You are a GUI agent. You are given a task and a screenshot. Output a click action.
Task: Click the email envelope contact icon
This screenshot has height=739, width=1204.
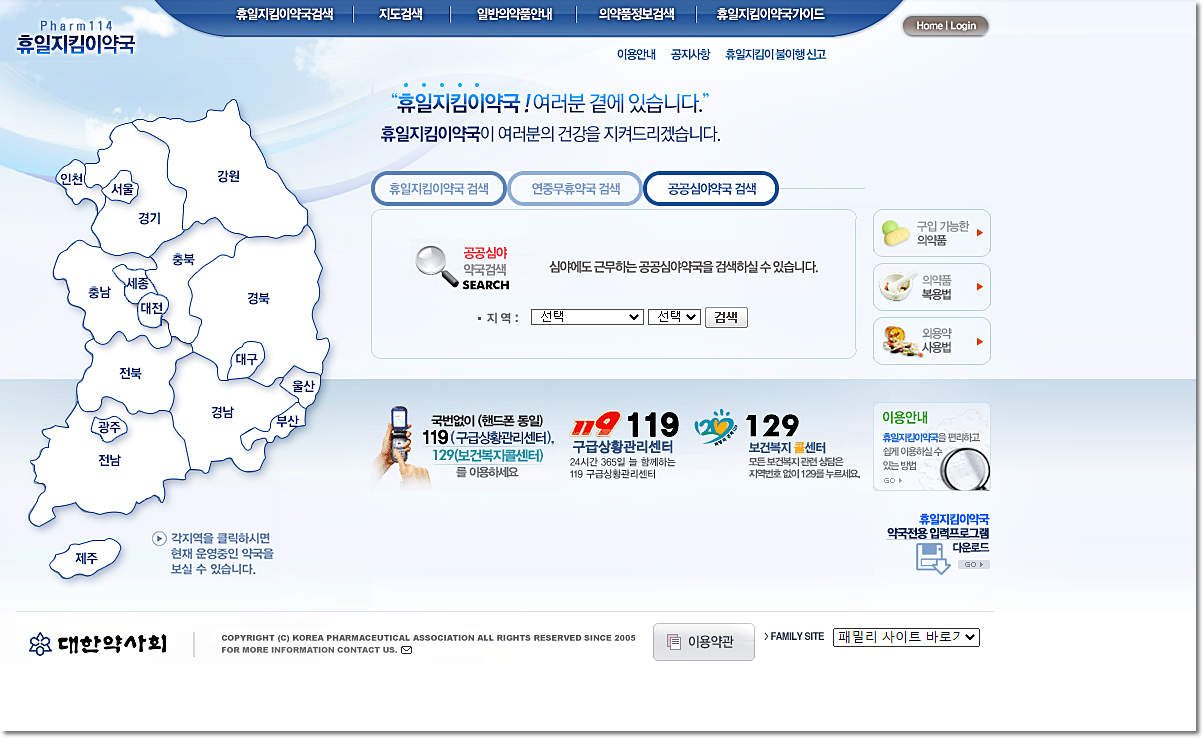[x=406, y=650]
